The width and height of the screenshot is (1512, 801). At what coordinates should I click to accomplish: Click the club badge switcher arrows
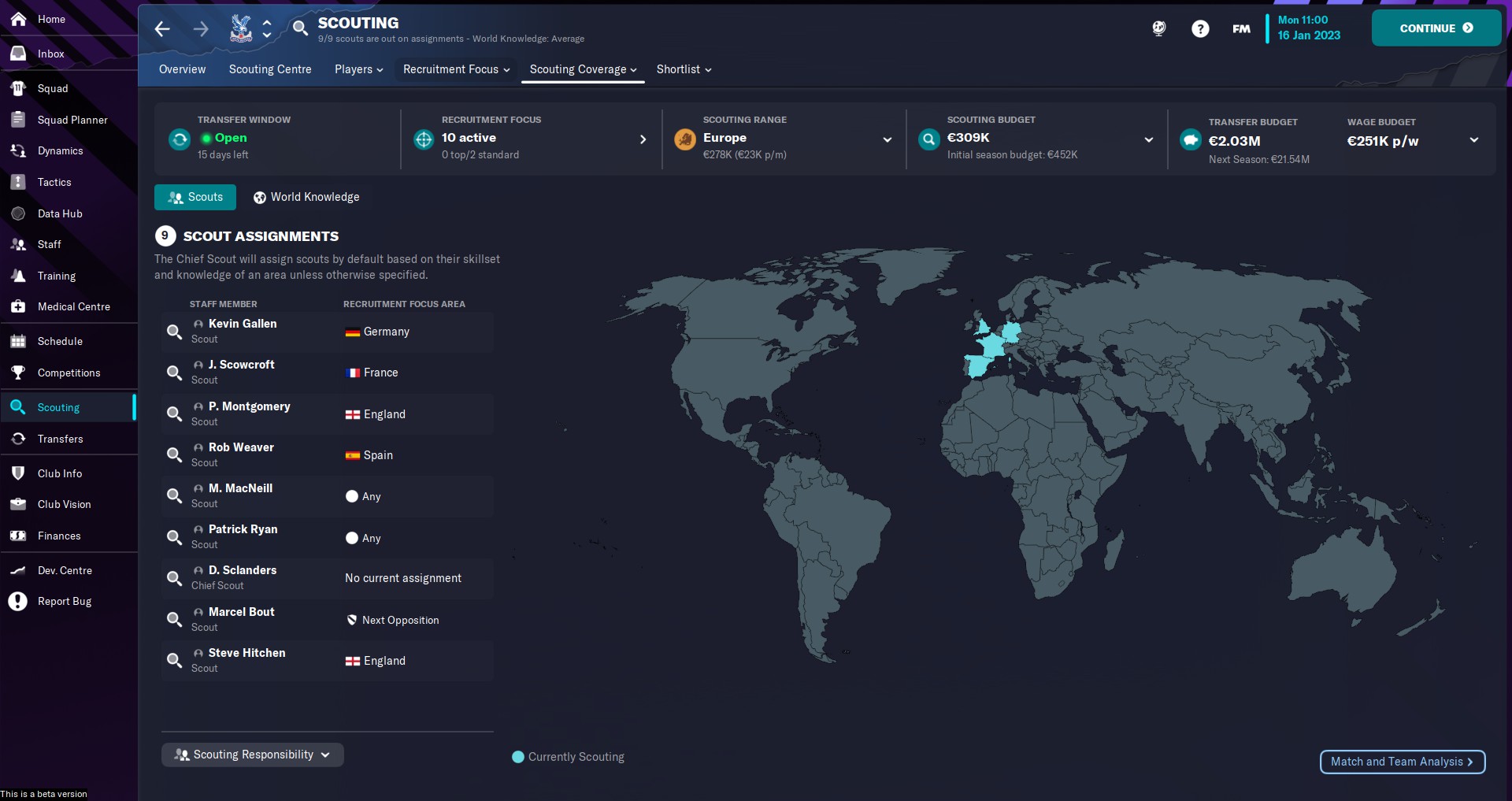(267, 29)
